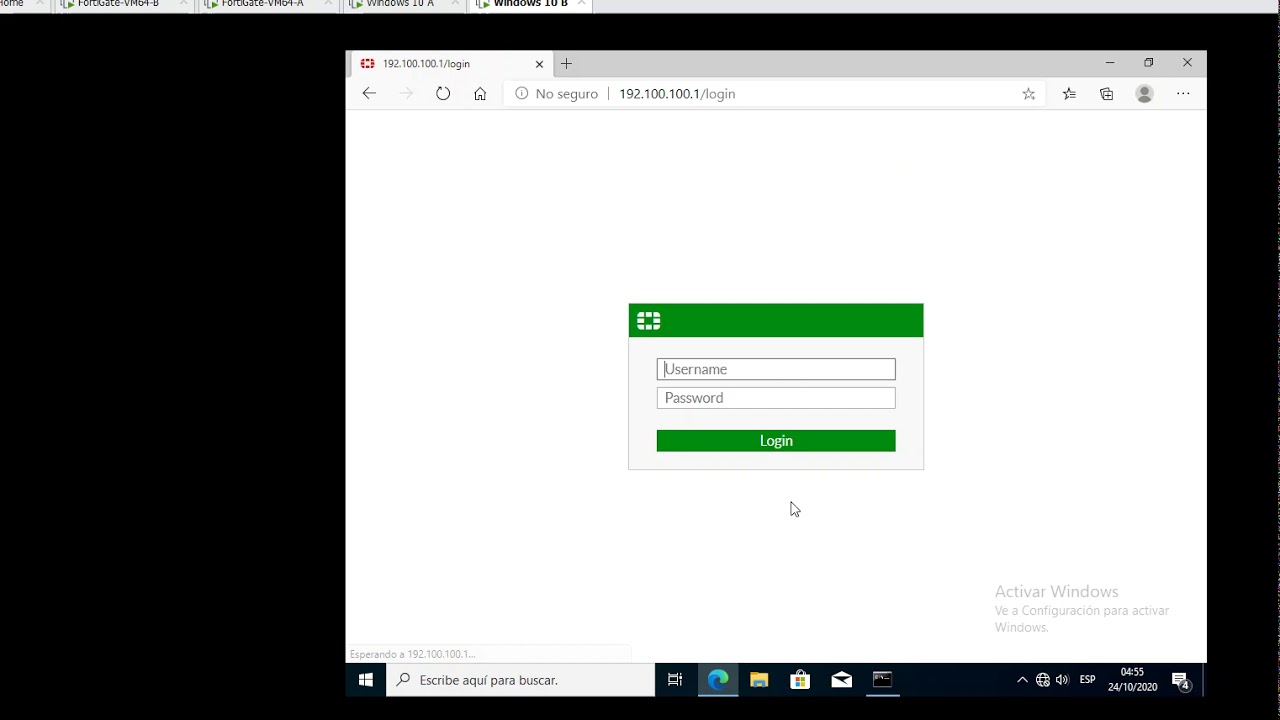The height and width of the screenshot is (720, 1280).
Task: Minimize the Edge browser window
Action: (x=1109, y=62)
